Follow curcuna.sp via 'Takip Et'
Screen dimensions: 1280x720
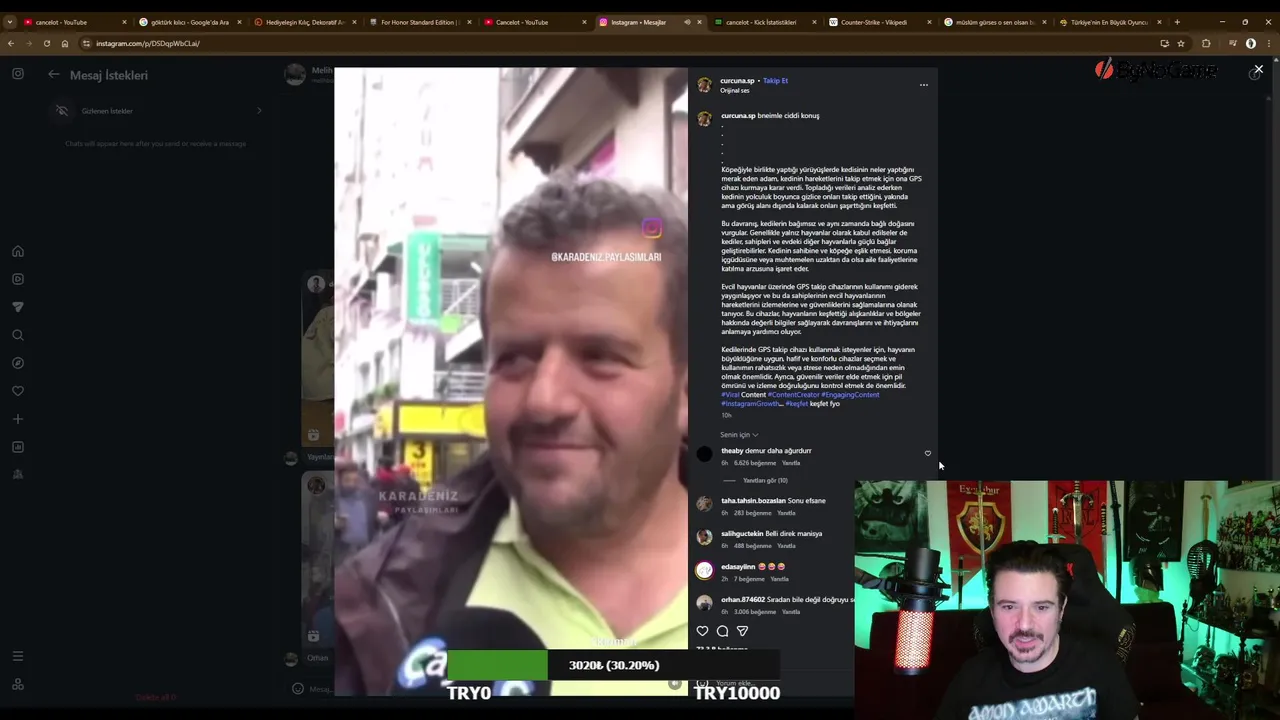[775, 81]
